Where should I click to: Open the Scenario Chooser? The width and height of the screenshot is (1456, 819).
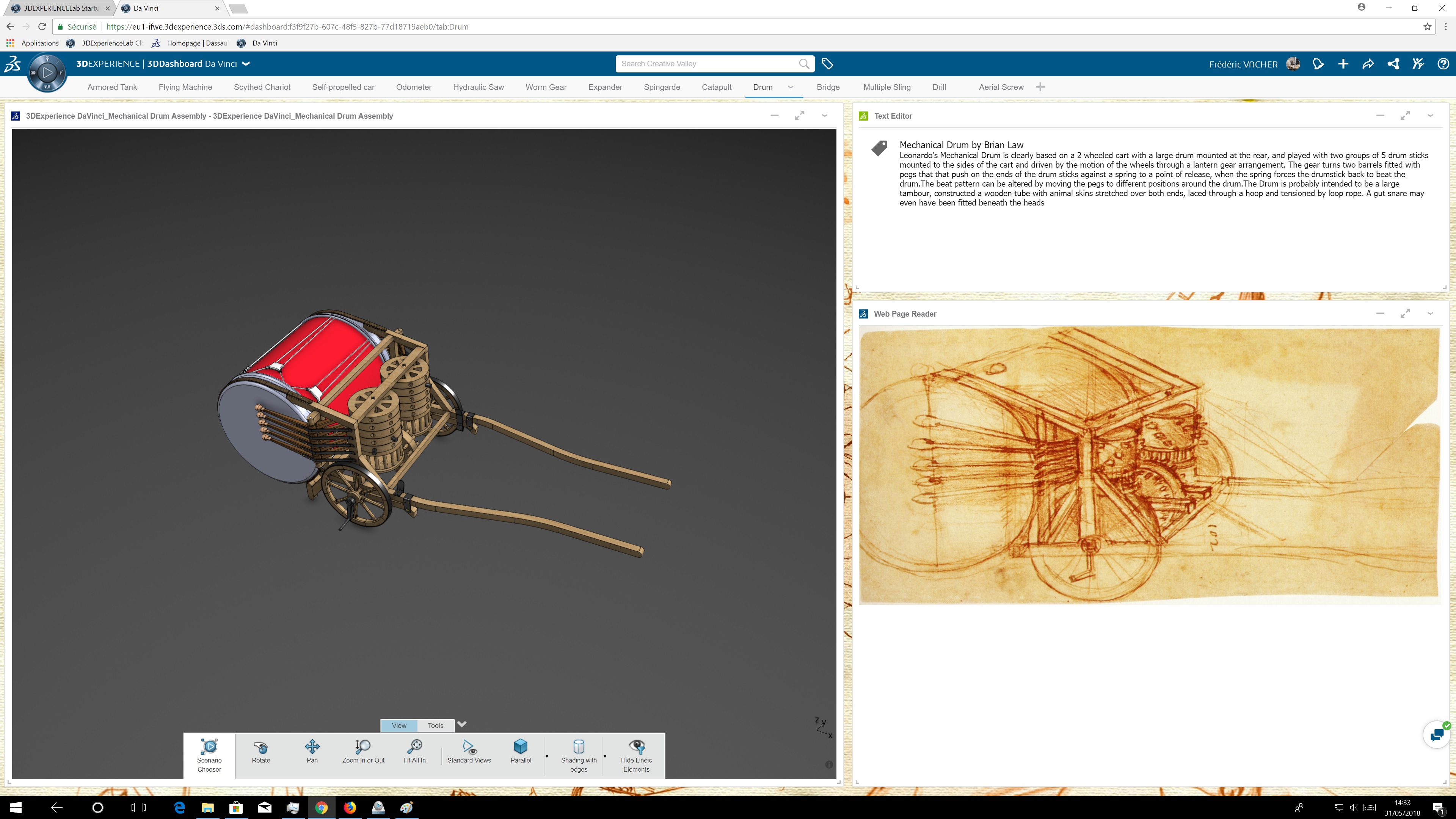pos(209,755)
